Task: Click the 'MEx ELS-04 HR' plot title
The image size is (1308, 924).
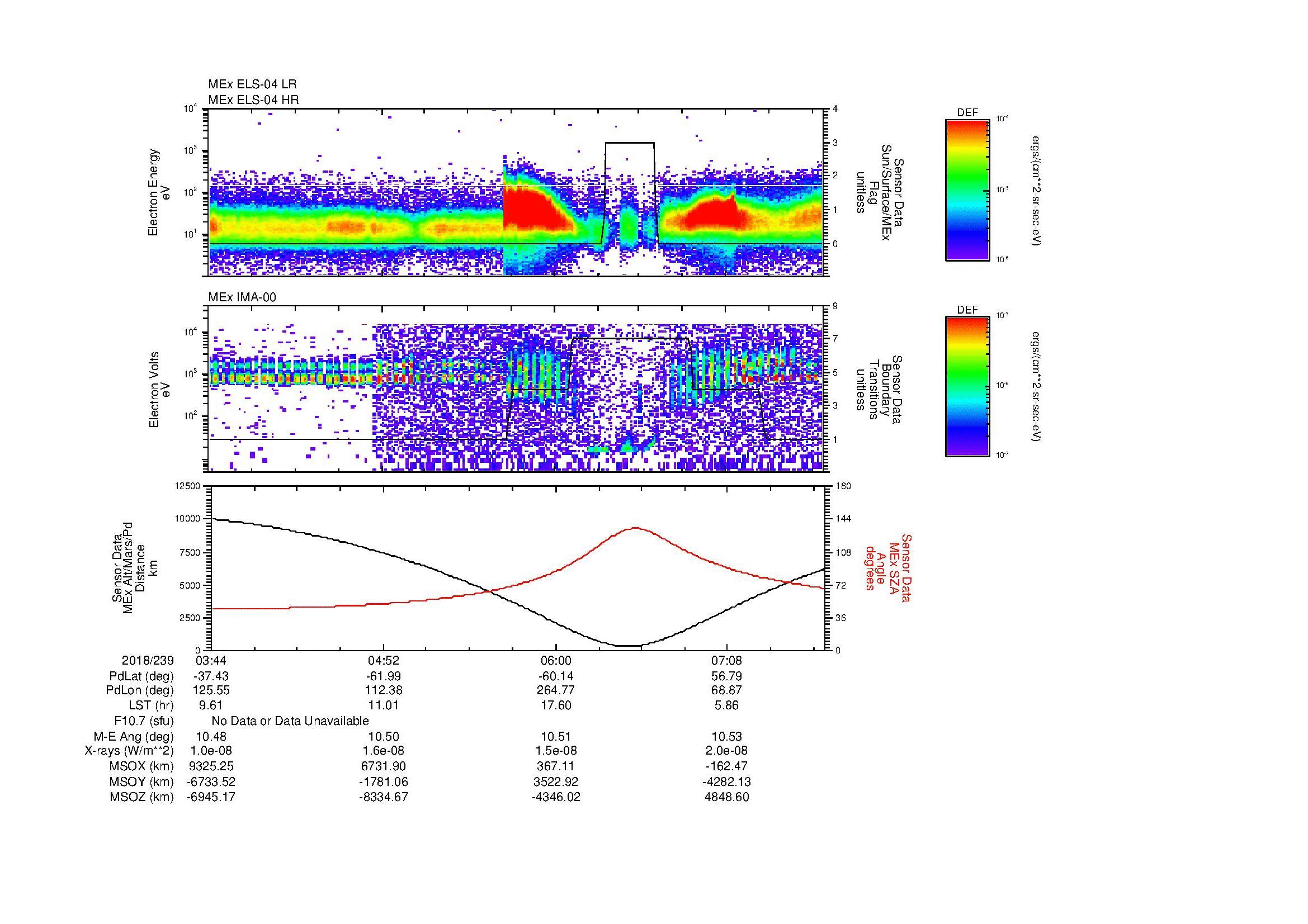Action: pyautogui.click(x=253, y=100)
